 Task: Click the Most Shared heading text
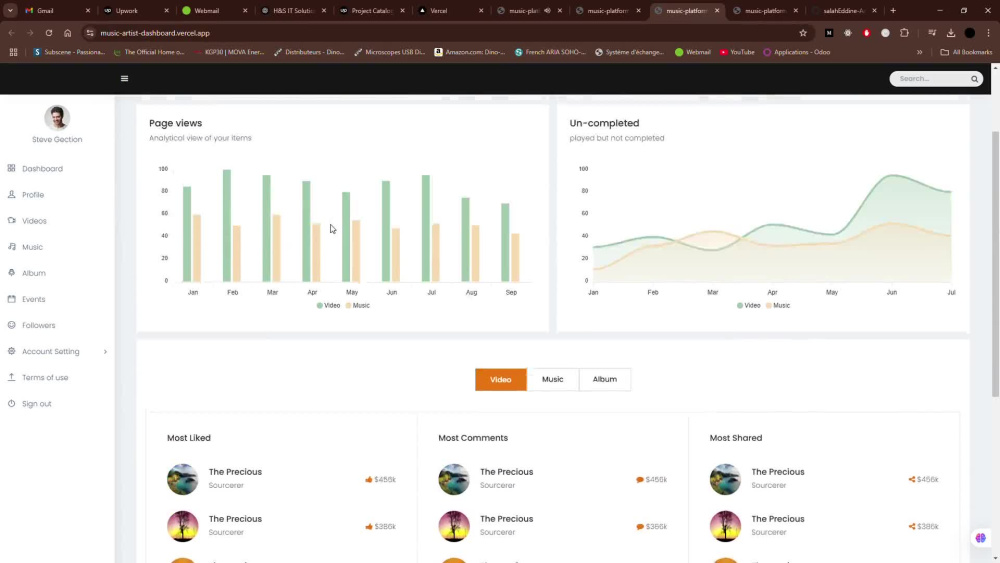tap(736, 438)
